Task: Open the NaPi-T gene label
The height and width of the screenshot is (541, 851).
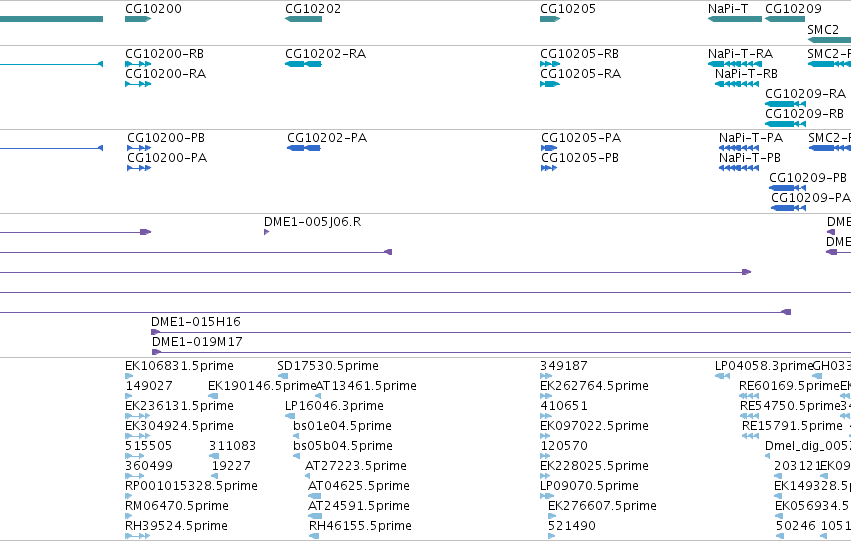Action: click(728, 9)
